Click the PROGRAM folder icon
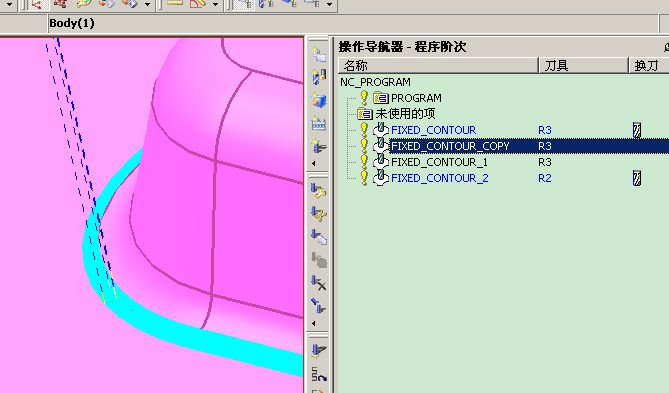This screenshot has height=393, width=669. tap(381, 98)
